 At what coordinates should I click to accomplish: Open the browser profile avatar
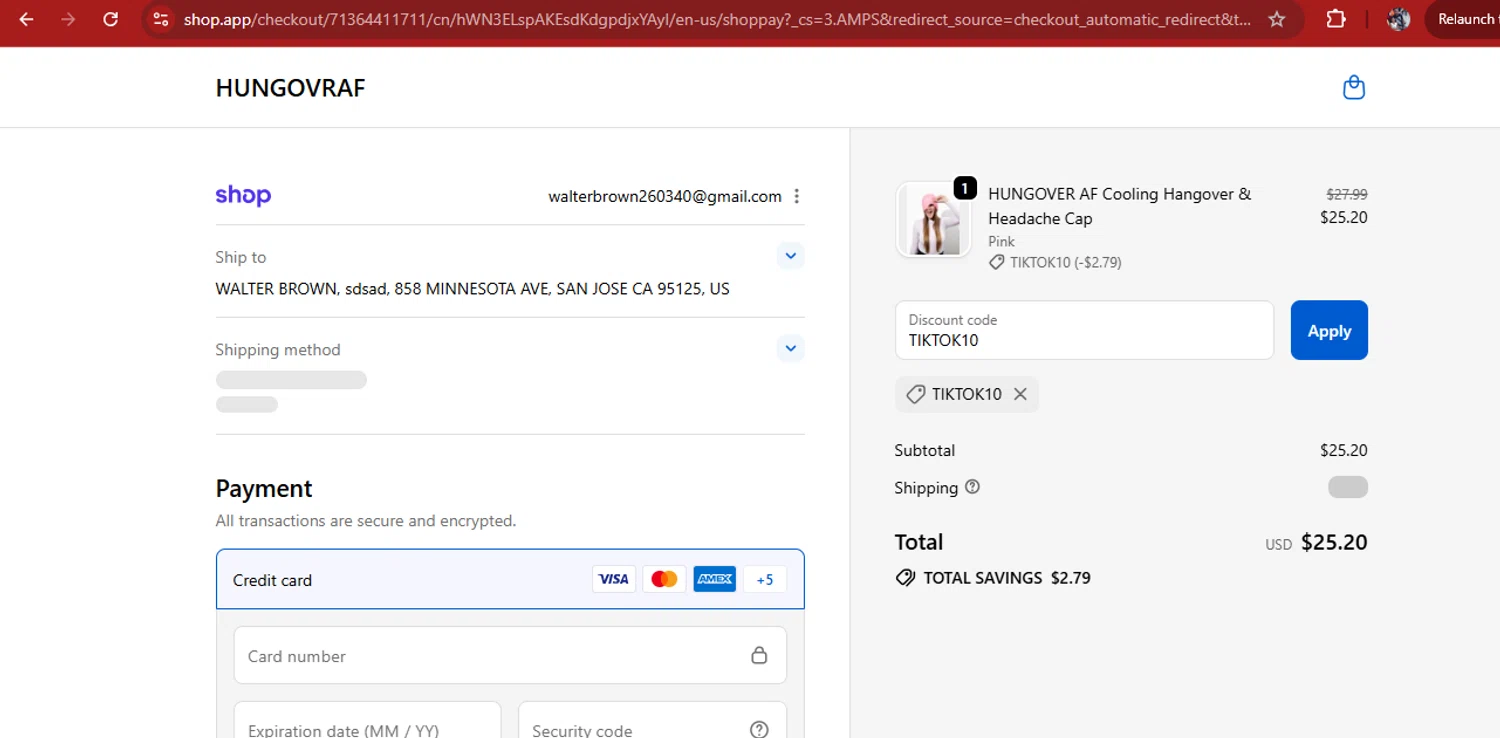[x=1399, y=19]
